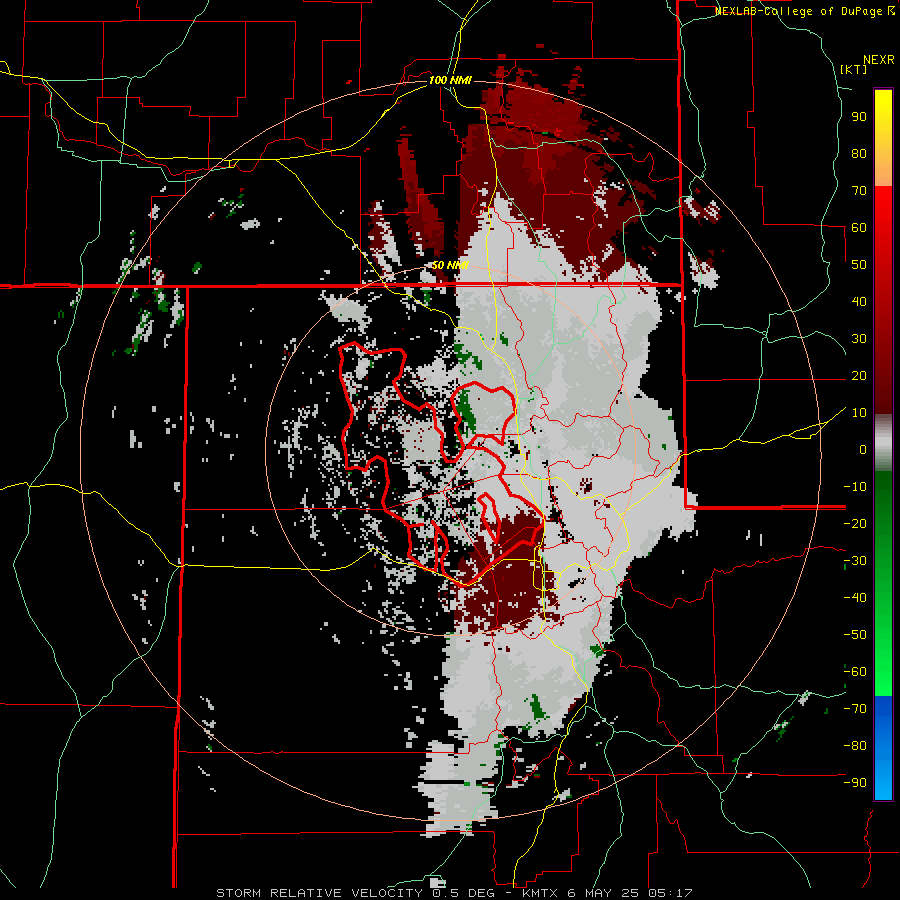Click the 40 value on the velocity scale
This screenshot has height=900, width=900.
point(859,301)
